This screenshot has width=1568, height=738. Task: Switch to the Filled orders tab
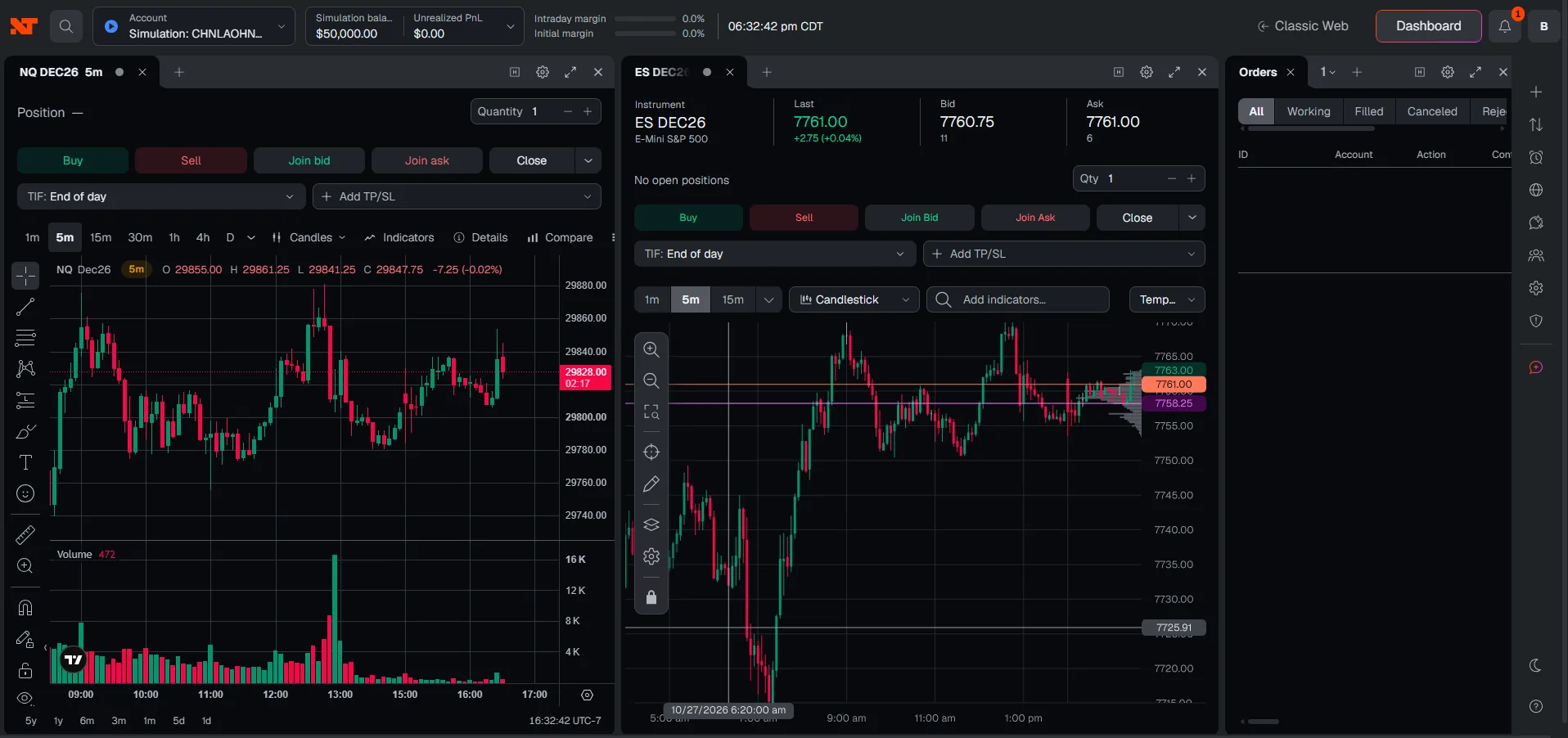pyautogui.click(x=1369, y=111)
